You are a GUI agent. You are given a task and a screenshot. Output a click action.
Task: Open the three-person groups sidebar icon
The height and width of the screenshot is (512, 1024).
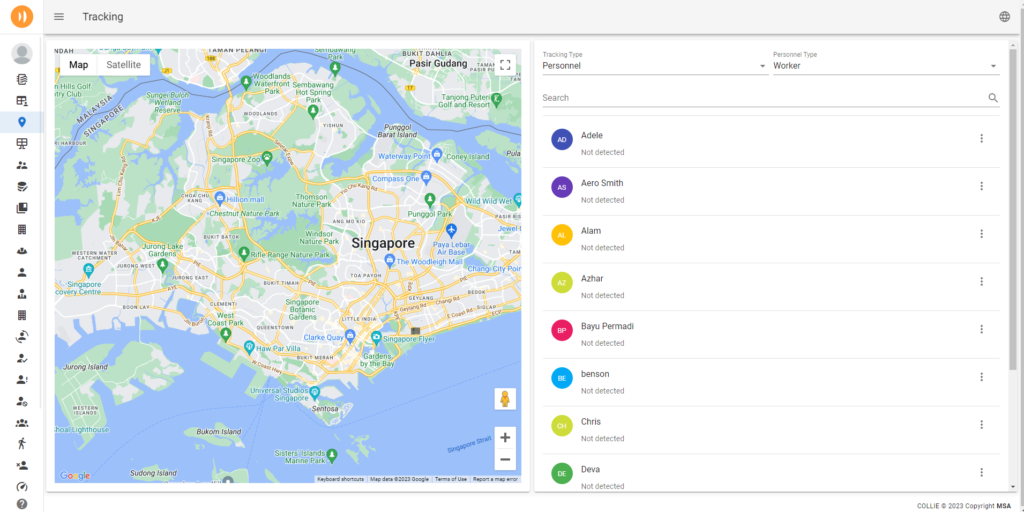(x=22, y=423)
